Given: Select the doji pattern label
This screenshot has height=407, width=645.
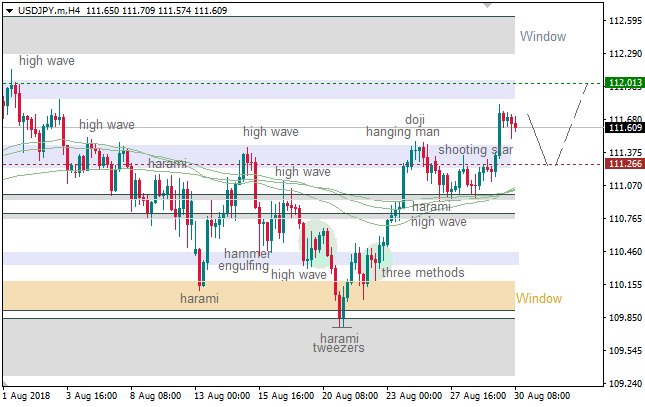Looking at the screenshot, I should pyautogui.click(x=415, y=119).
